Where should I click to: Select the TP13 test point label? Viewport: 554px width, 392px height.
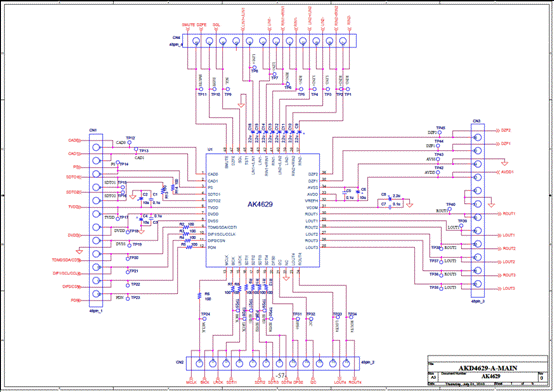144,151
